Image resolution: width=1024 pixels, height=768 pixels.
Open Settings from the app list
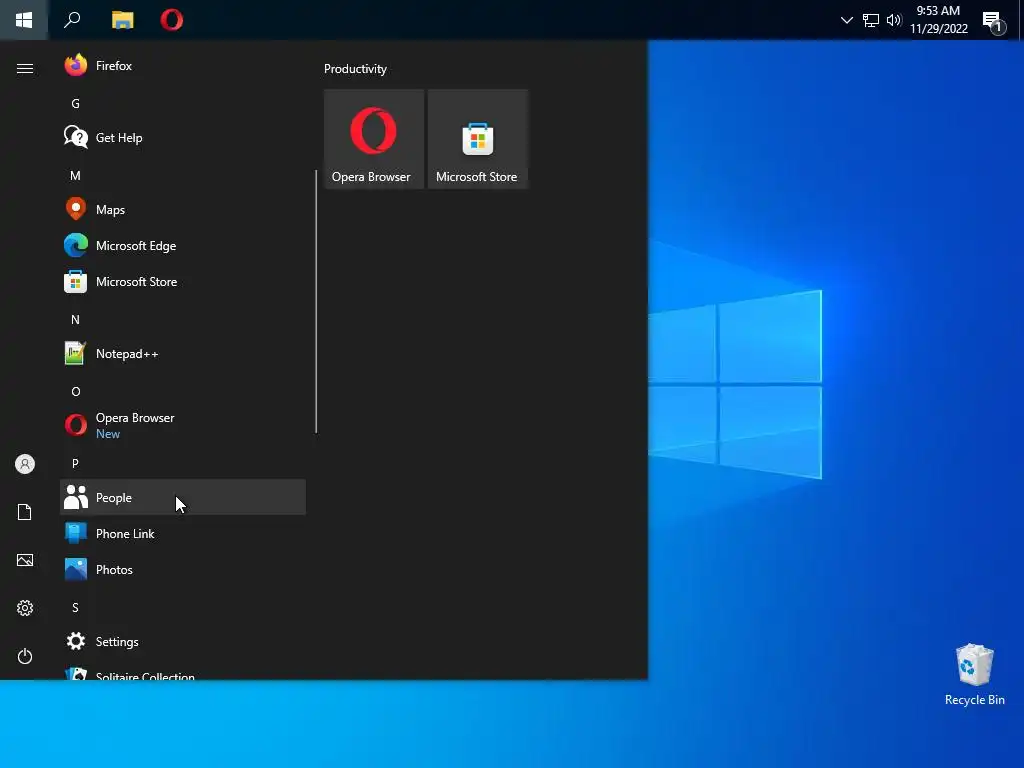[x=183, y=641]
